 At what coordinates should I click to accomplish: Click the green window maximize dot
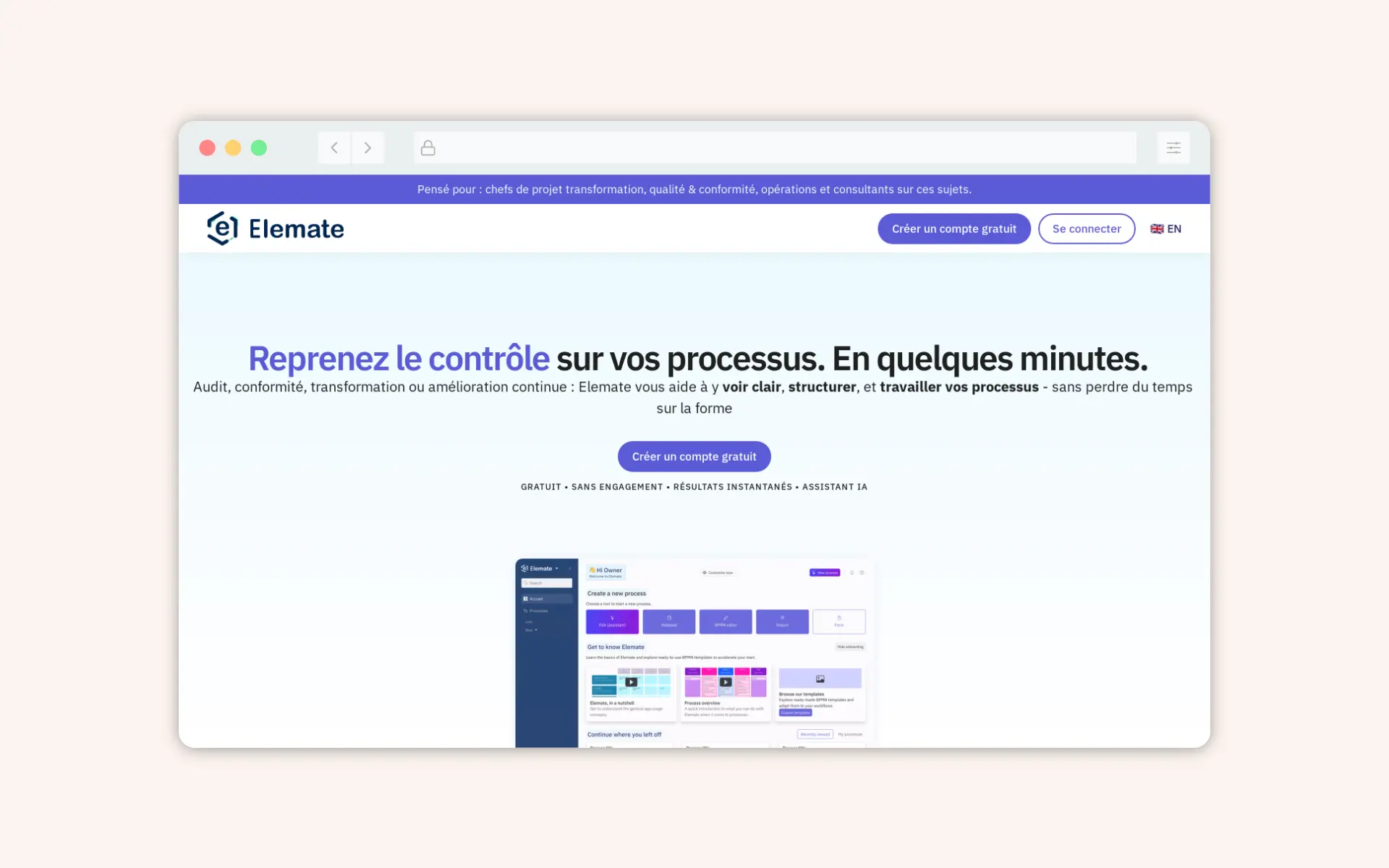click(259, 148)
